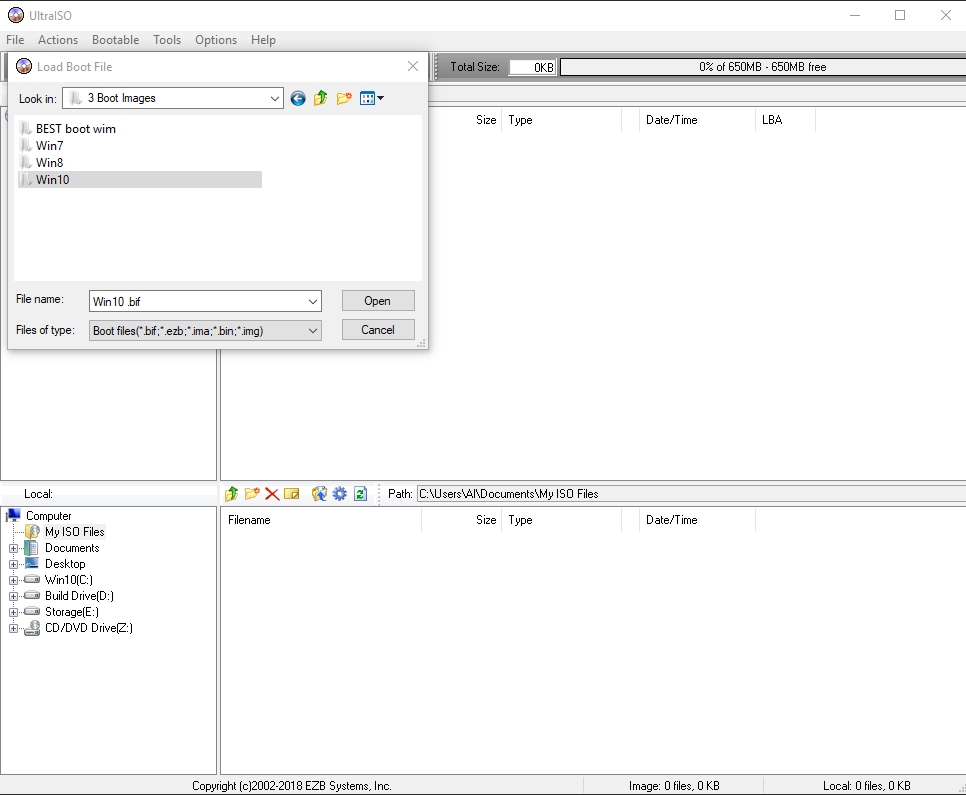Image resolution: width=966 pixels, height=795 pixels.
Task: Select Computer in the Local tree
Action: (x=48, y=516)
